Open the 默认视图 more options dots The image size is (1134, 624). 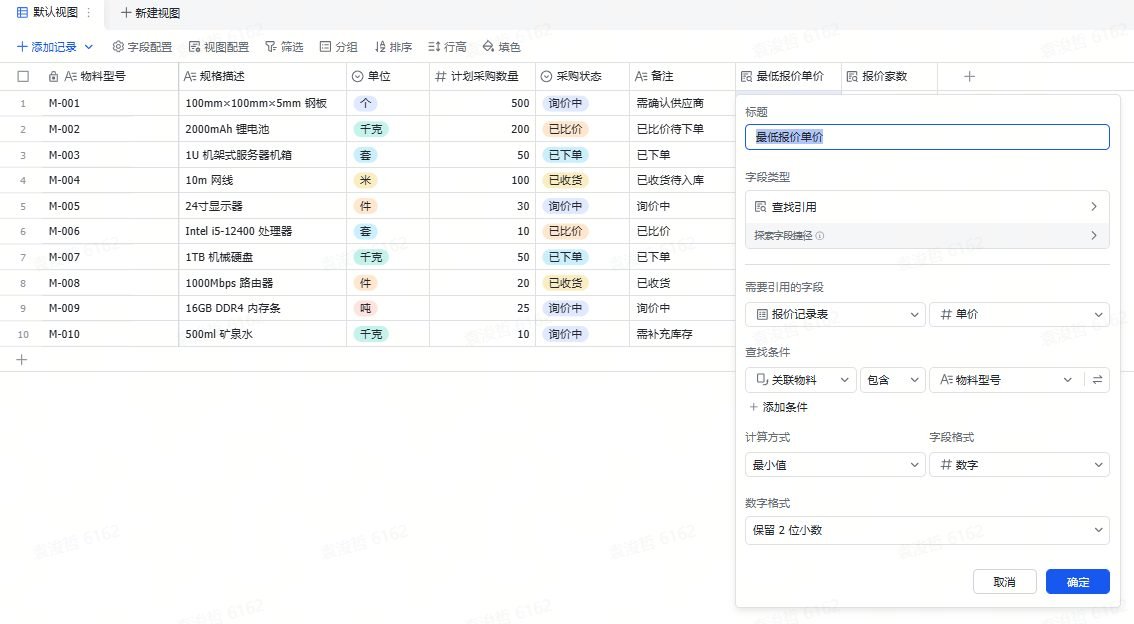[x=89, y=12]
